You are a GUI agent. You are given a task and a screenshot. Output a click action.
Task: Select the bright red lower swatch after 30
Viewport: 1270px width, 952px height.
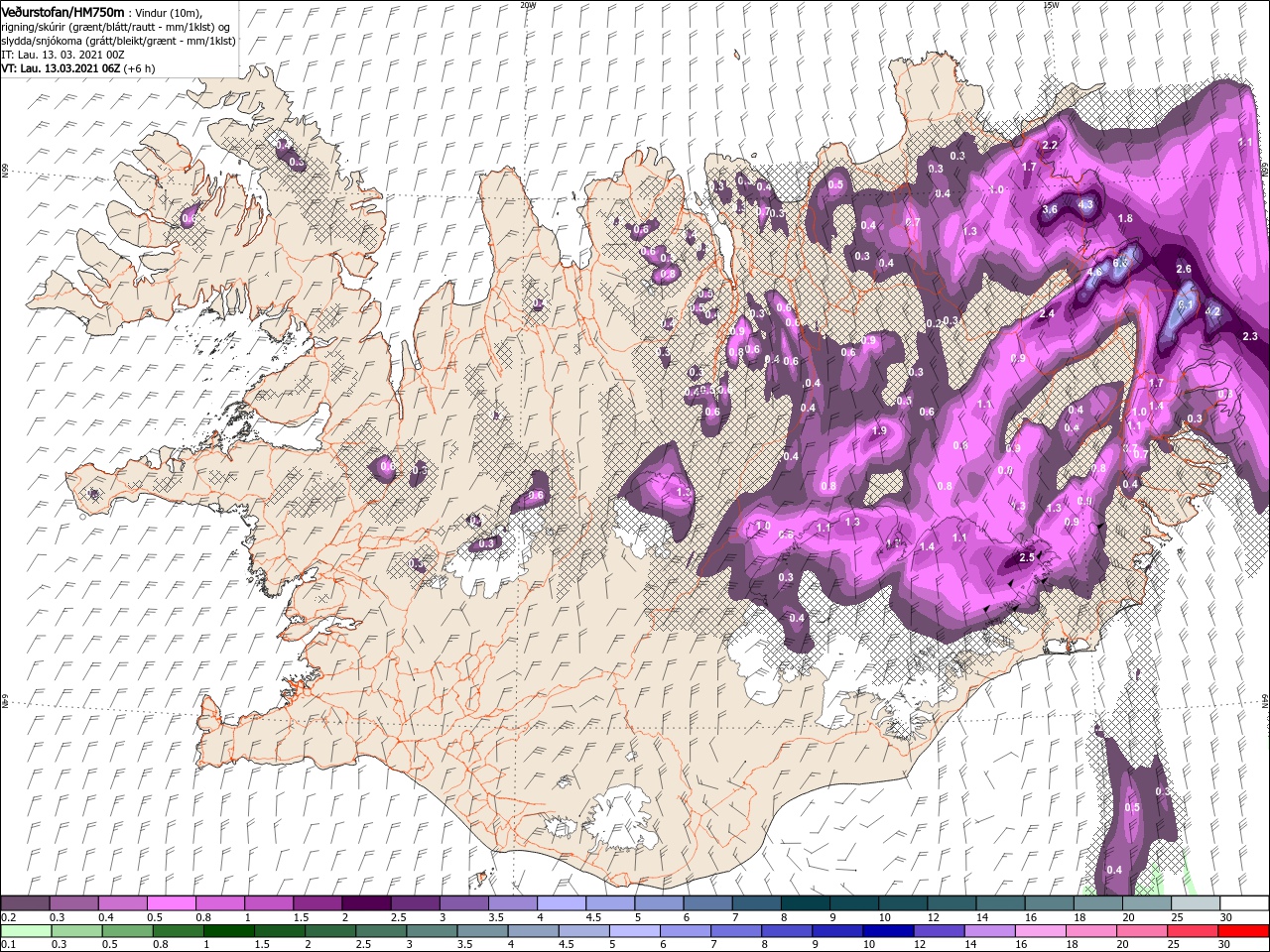[1243, 931]
